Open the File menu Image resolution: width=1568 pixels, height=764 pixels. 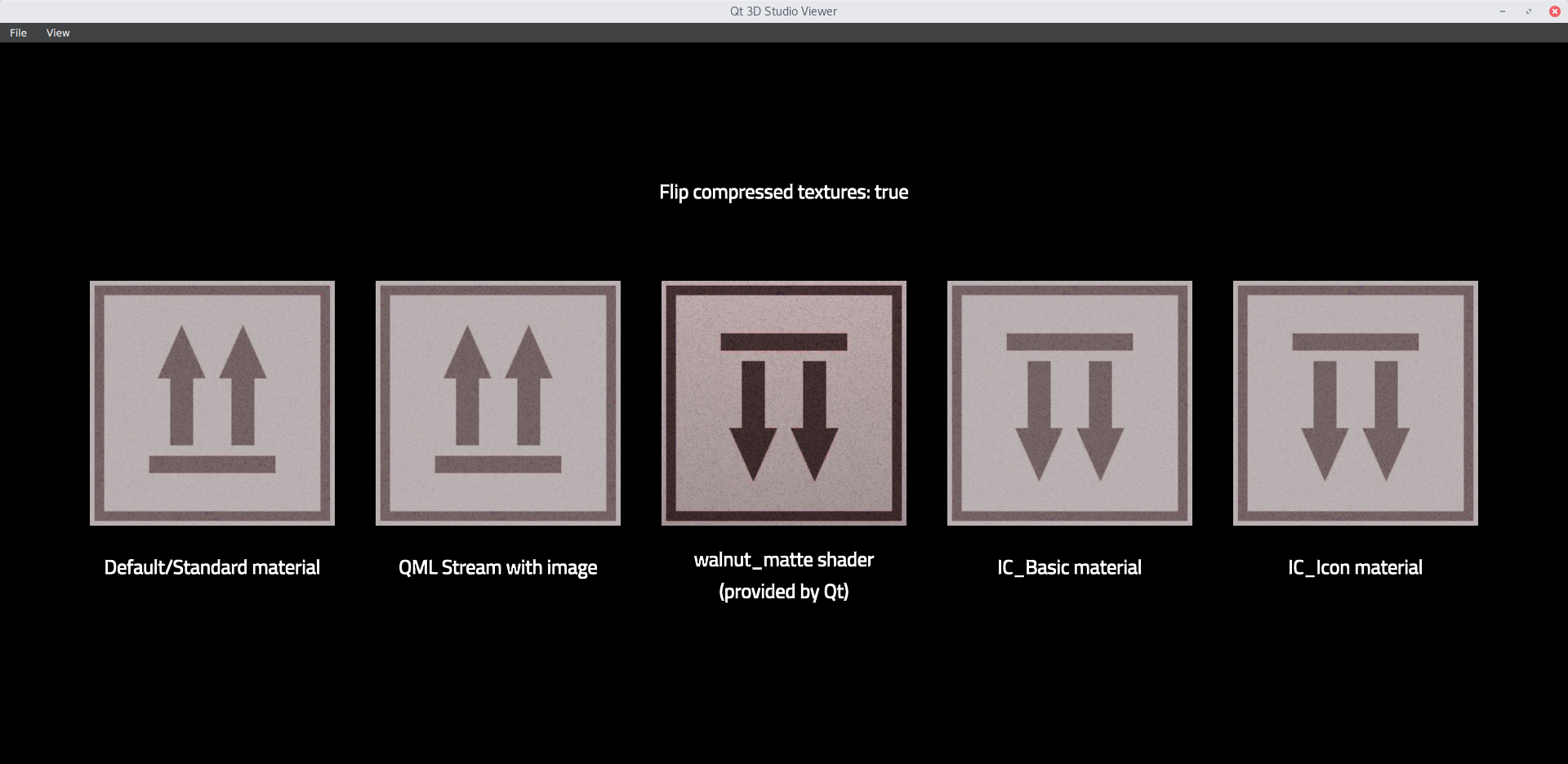click(18, 33)
